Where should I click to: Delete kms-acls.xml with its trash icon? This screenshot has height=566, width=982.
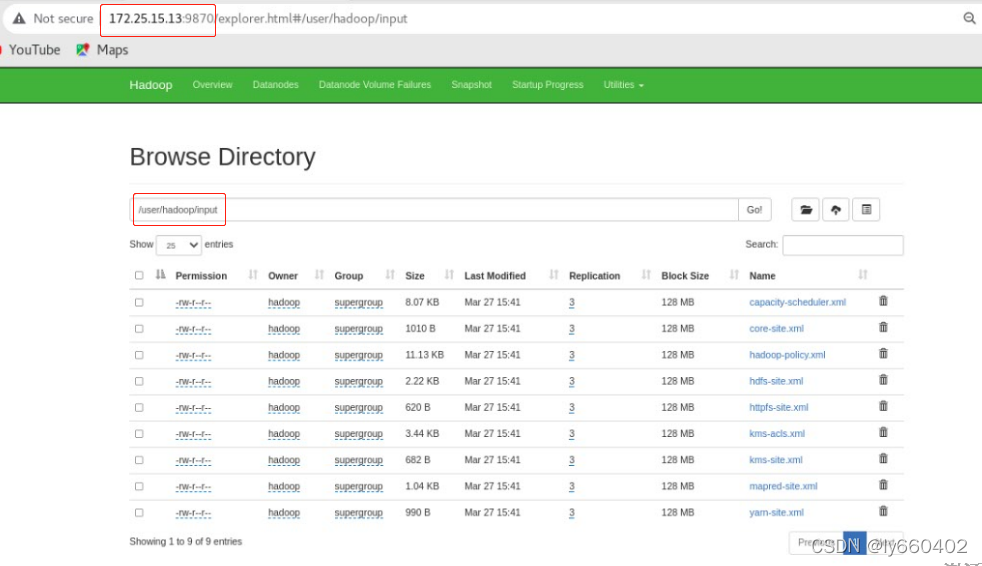883,433
